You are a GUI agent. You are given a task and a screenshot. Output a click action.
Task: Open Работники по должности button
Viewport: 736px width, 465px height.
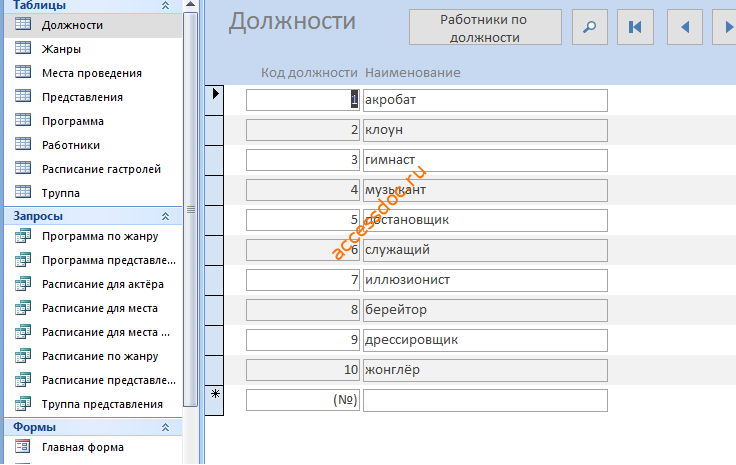[x=485, y=27]
